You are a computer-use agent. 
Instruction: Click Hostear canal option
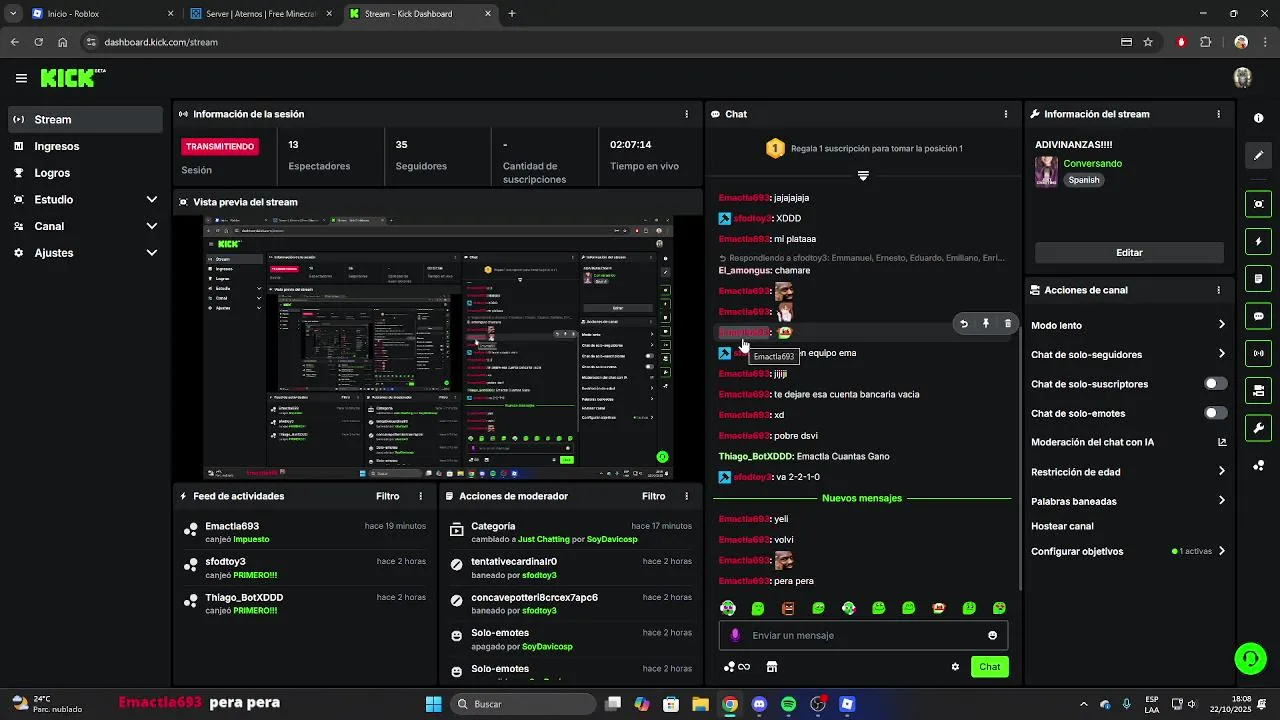(x=1062, y=526)
